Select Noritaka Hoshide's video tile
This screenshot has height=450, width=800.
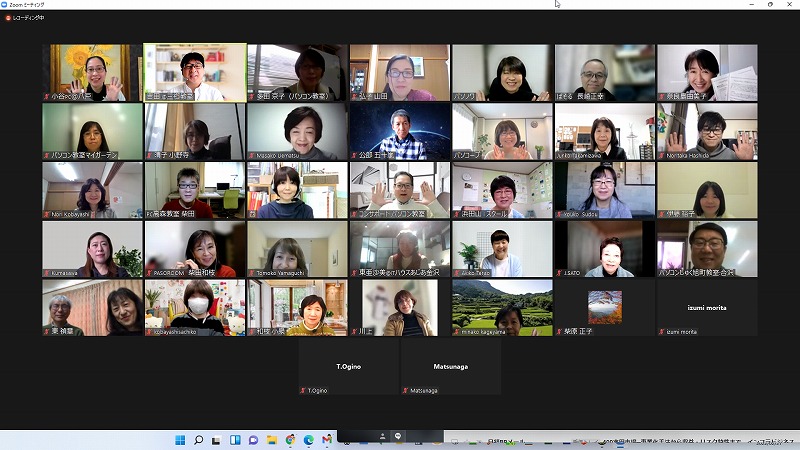(x=706, y=131)
